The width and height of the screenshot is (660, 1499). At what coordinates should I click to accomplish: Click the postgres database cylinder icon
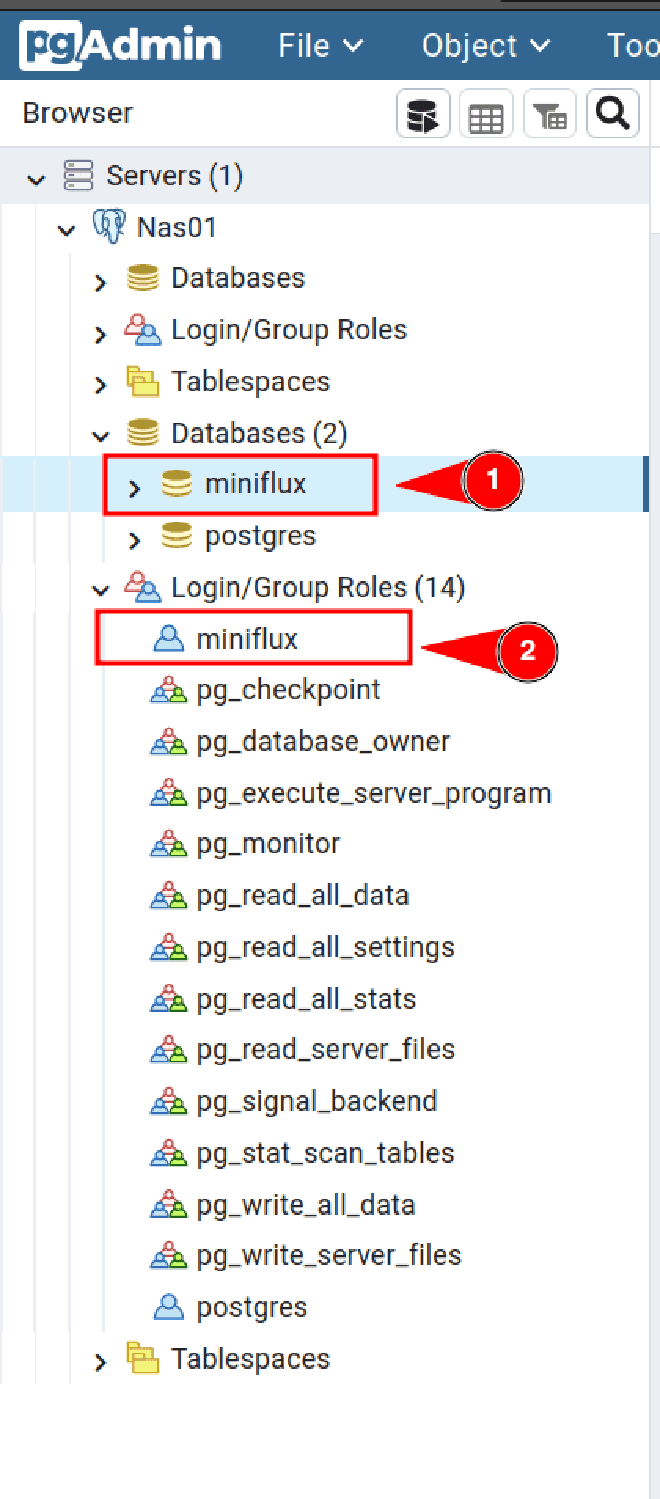[176, 536]
